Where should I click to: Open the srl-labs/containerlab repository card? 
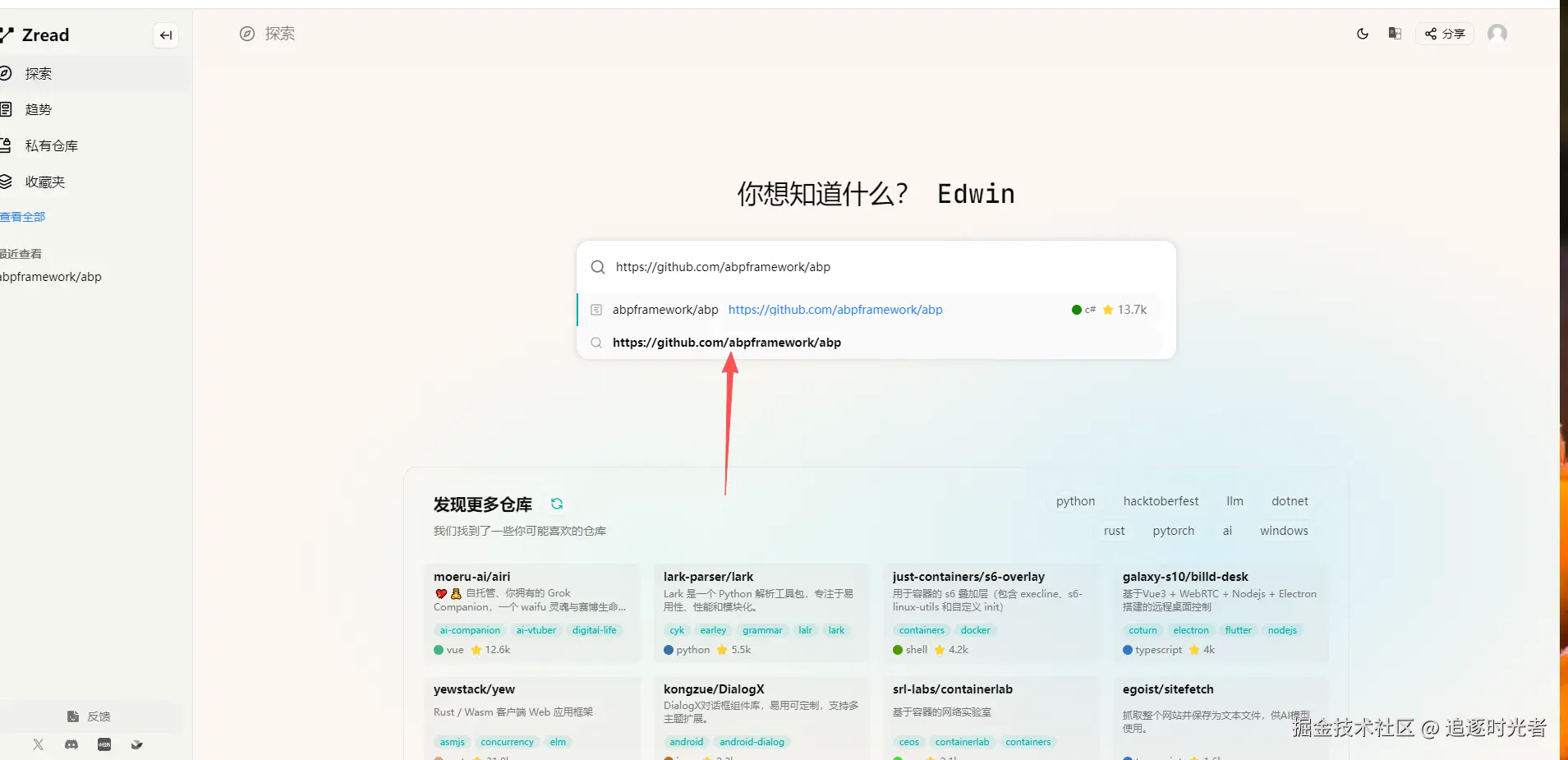pyautogui.click(x=991, y=718)
